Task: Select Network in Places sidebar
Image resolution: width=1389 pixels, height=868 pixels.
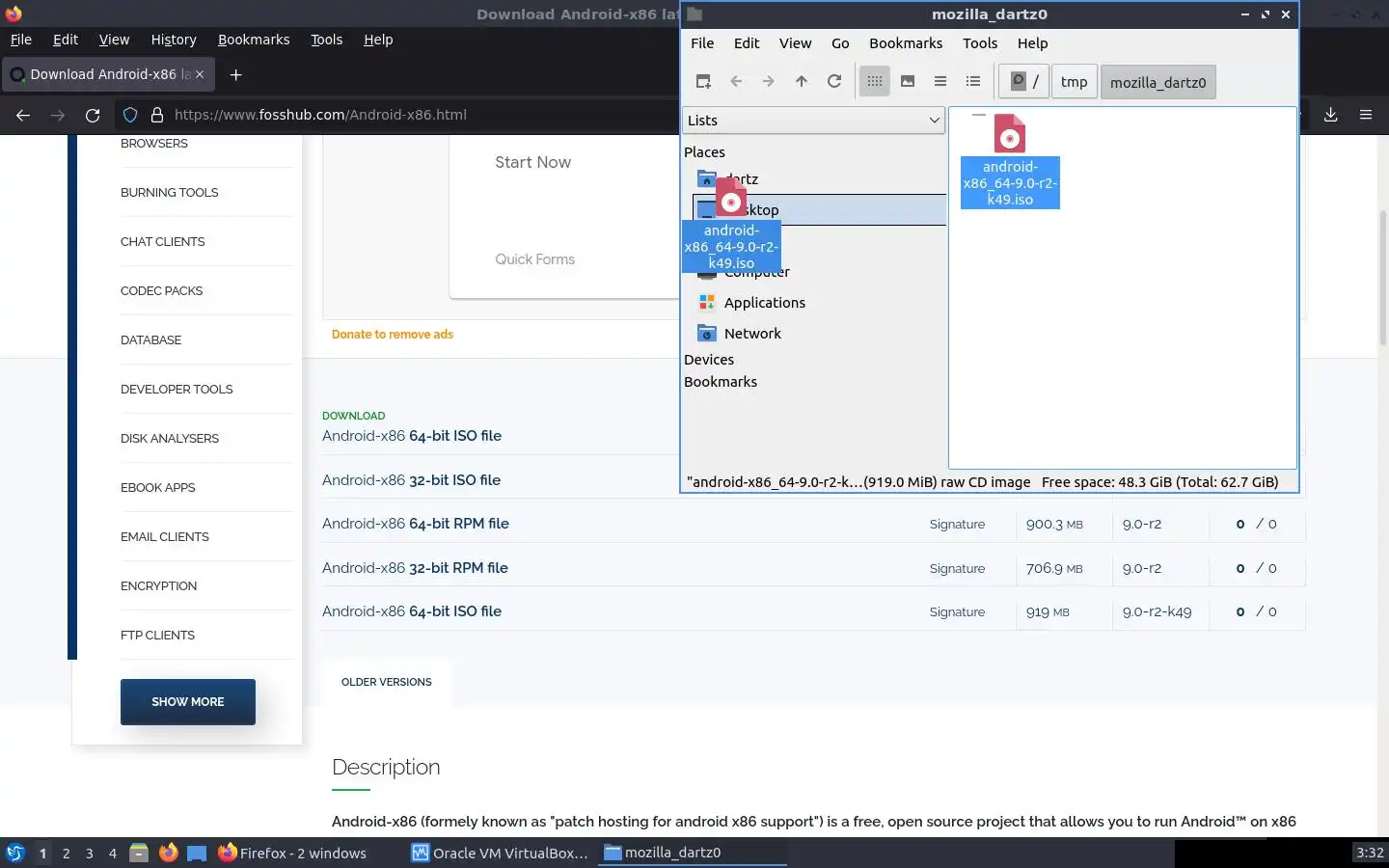Action: pos(752,334)
